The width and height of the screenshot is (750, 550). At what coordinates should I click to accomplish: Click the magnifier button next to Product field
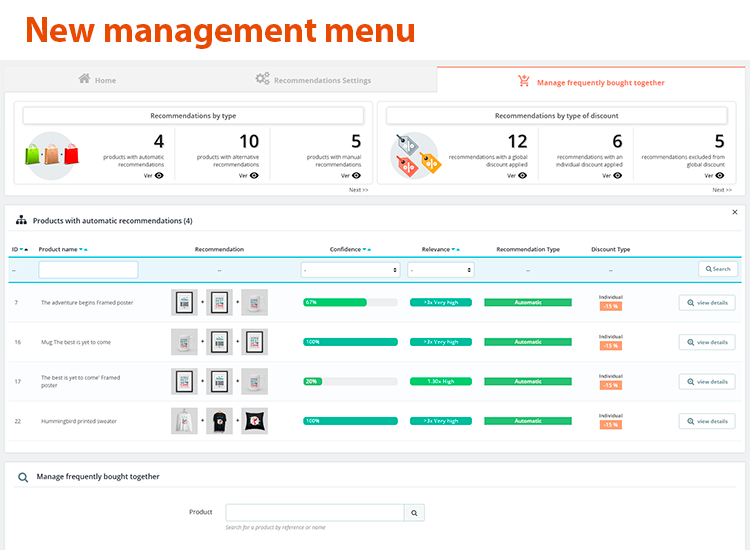[x=414, y=513]
